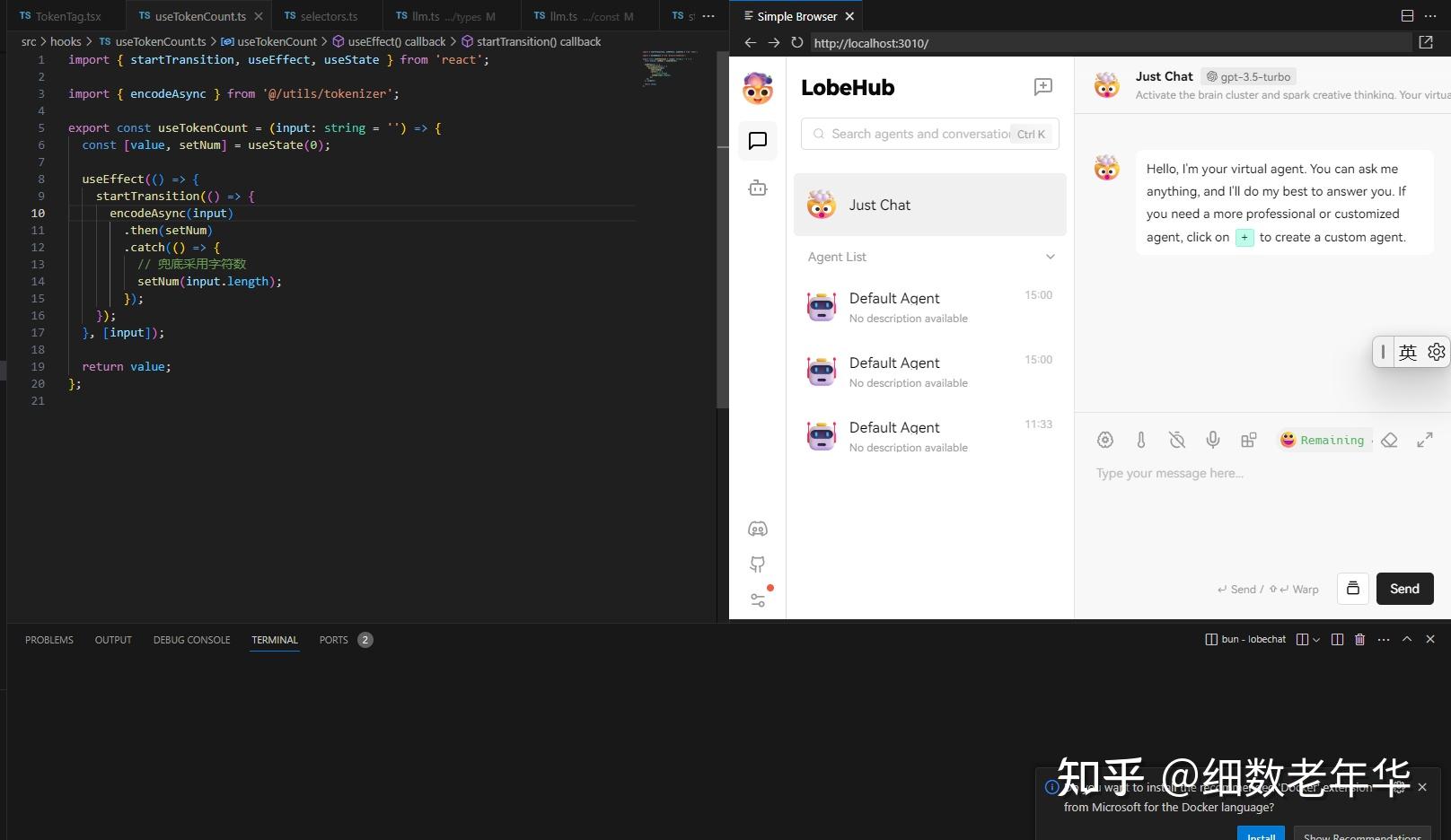Screen dimensions: 1451x840
Task: Open the Discord icon in the LobeHub sidebar
Action: tap(758, 529)
